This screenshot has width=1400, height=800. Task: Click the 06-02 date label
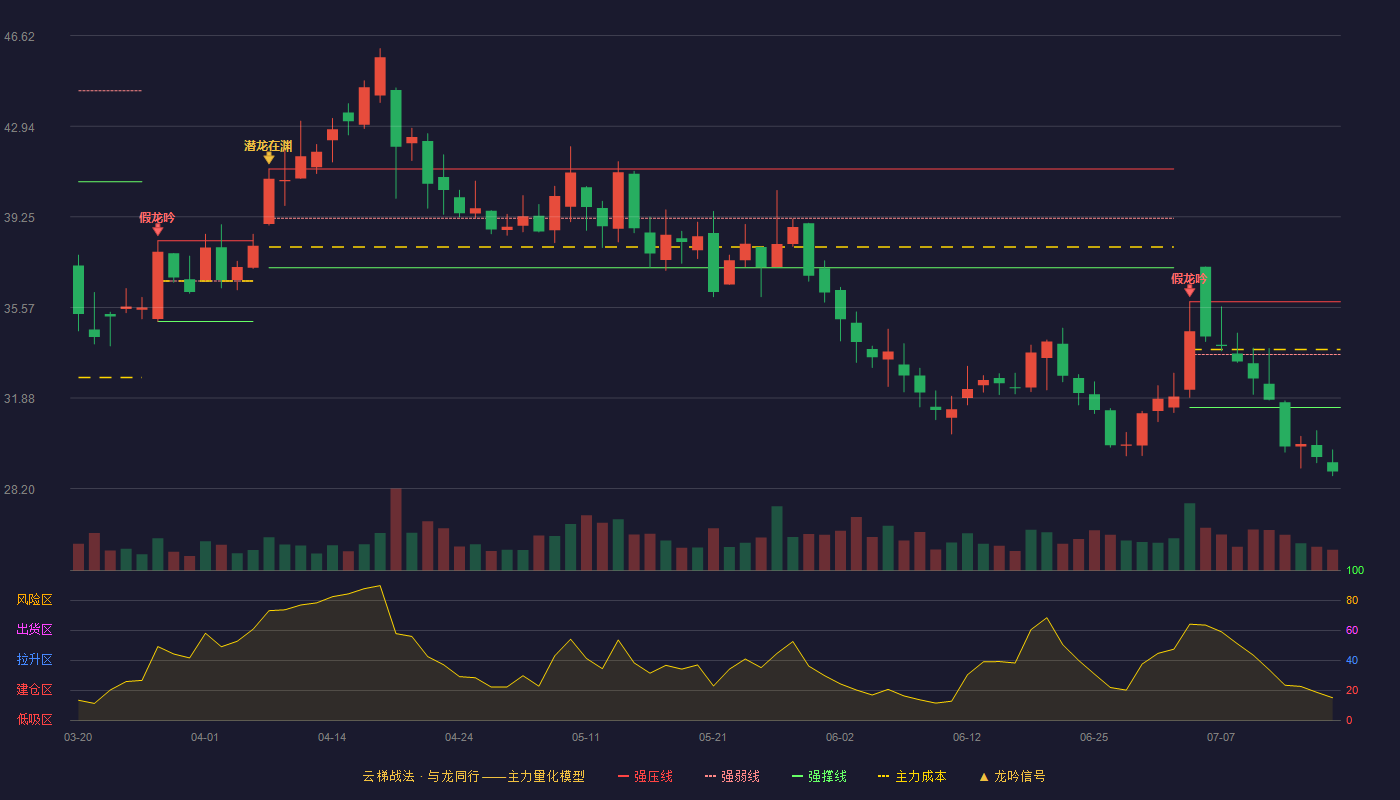(x=840, y=737)
